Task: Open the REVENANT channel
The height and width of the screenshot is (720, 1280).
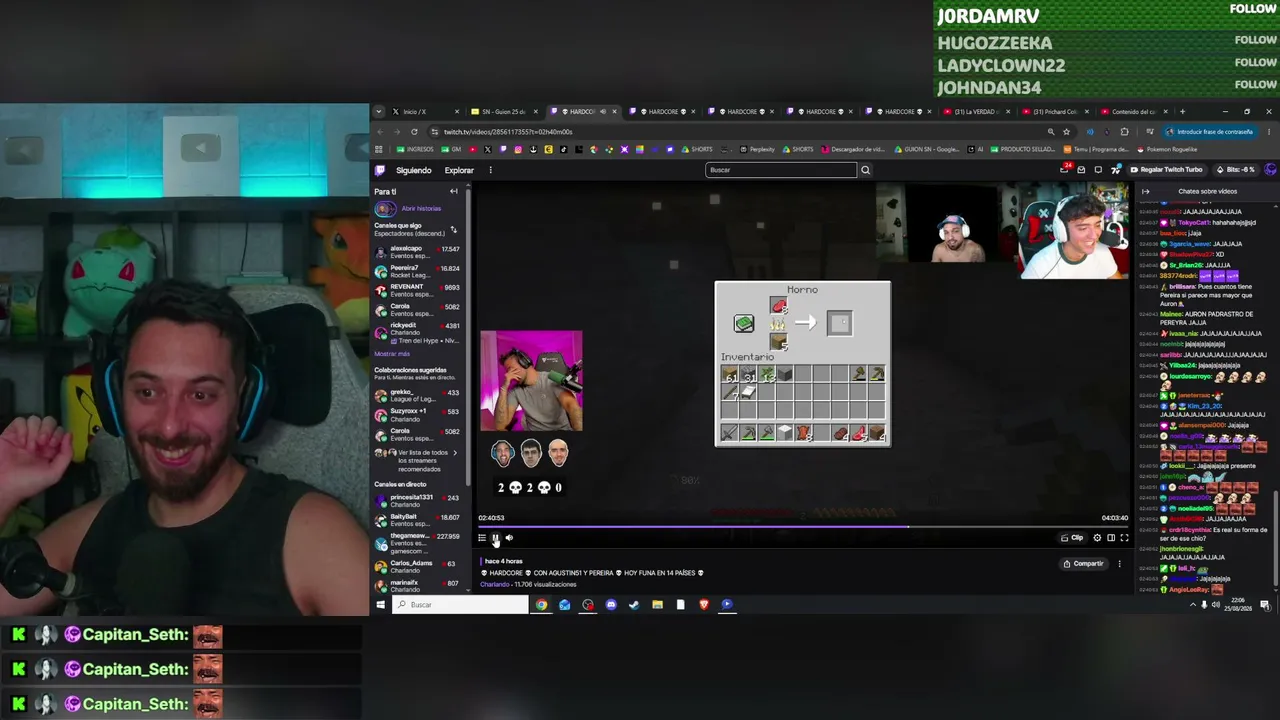Action: (x=416, y=291)
